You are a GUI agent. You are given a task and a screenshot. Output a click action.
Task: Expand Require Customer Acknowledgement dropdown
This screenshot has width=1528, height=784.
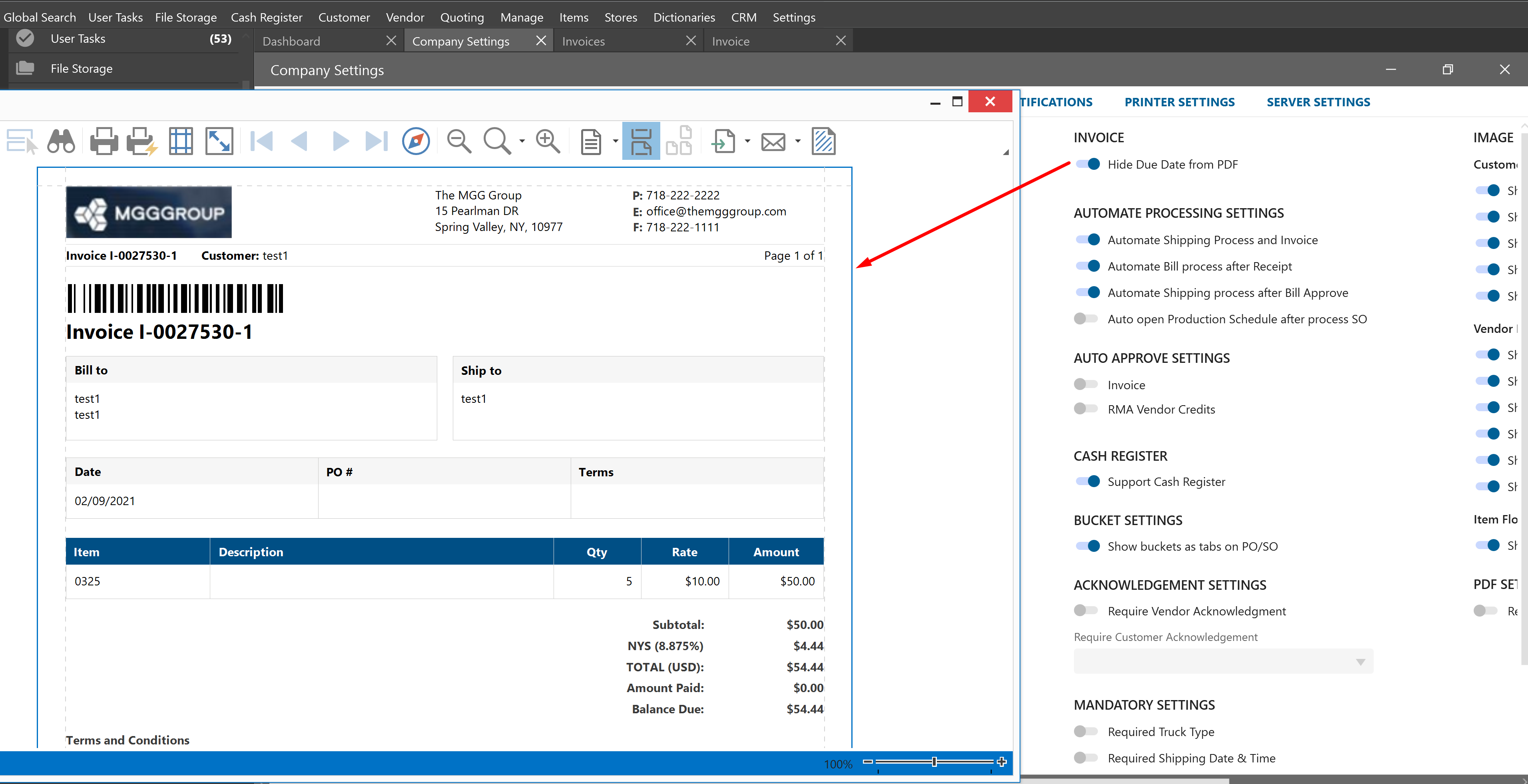(x=1360, y=662)
